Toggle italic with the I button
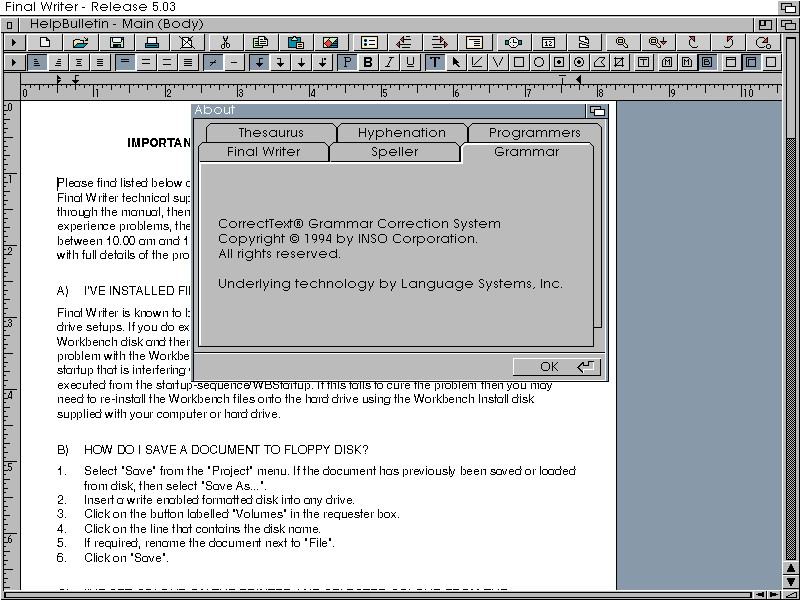The width and height of the screenshot is (800, 600). (389, 62)
